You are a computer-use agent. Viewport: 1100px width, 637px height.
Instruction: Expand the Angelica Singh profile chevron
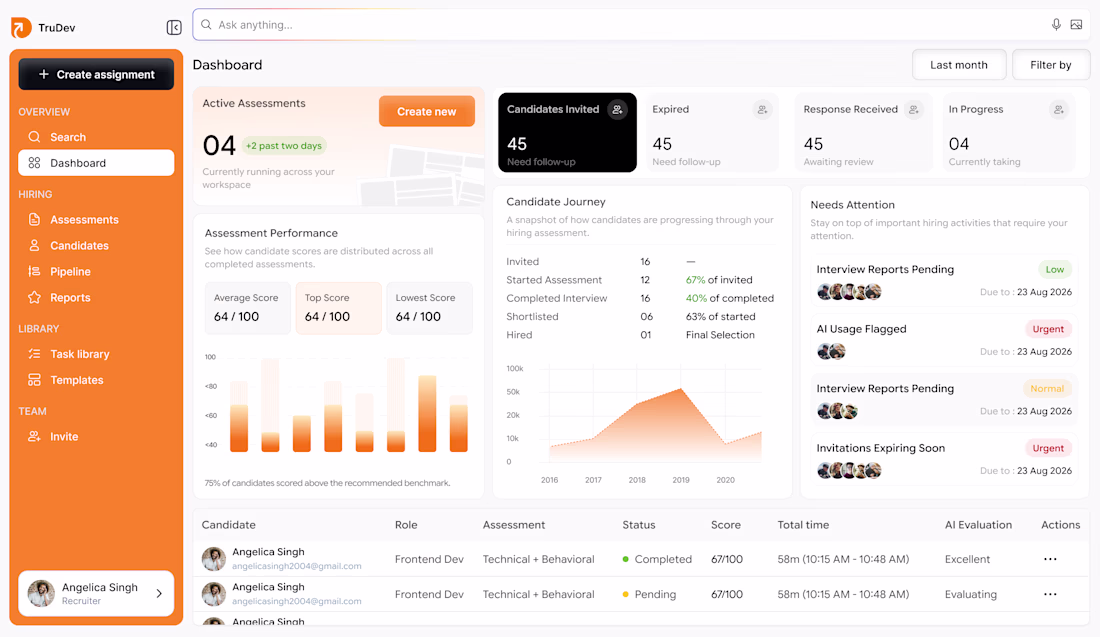[x=159, y=594]
